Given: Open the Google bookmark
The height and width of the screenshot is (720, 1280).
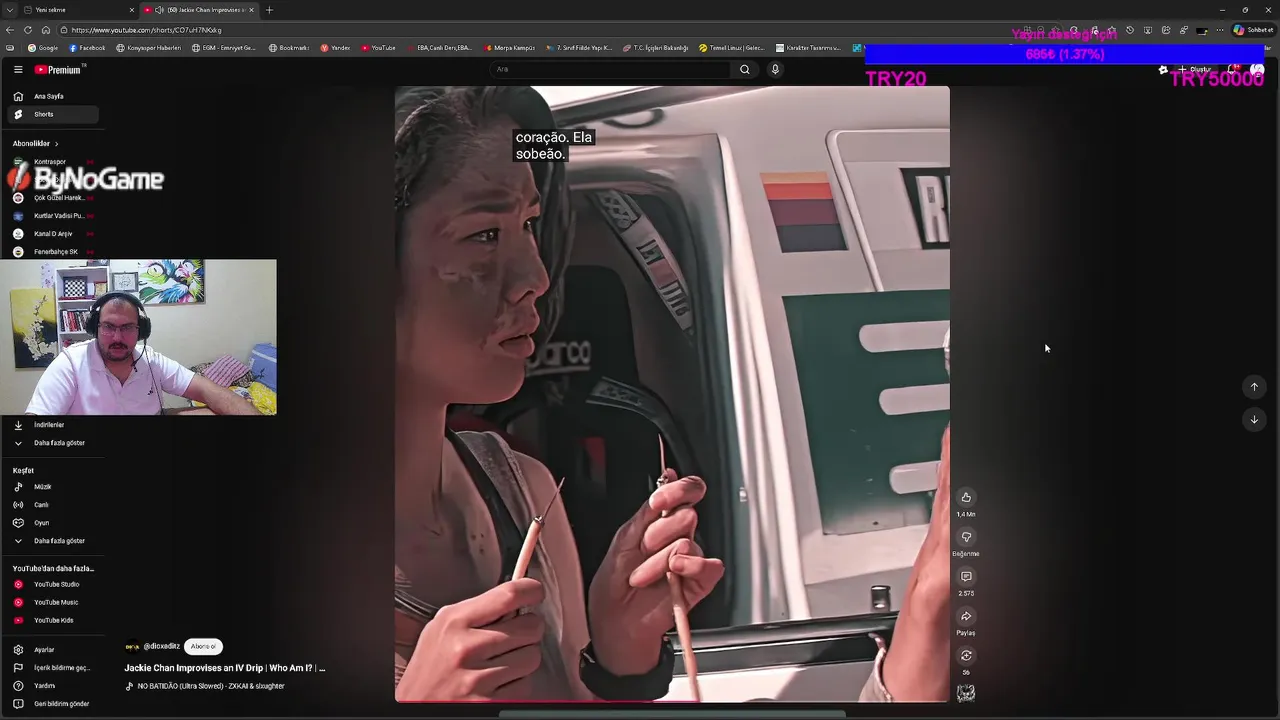Looking at the screenshot, I should 43,48.
